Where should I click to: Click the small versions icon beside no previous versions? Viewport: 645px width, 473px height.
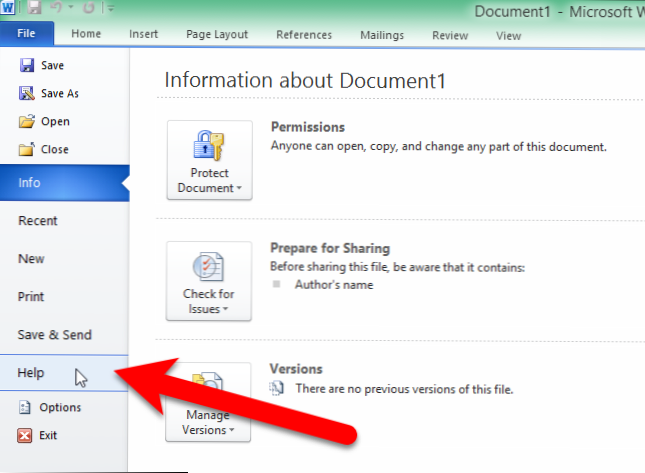(276, 388)
